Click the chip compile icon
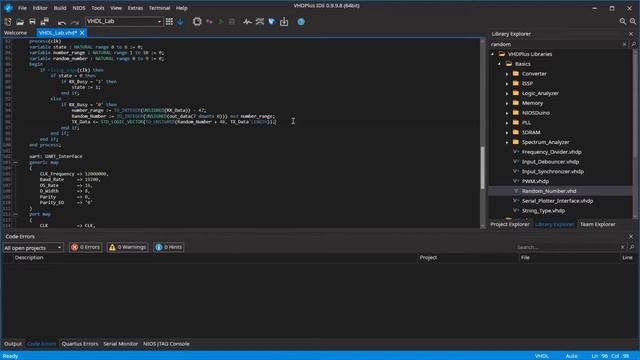The width and height of the screenshot is (640, 360). [x=197, y=22]
